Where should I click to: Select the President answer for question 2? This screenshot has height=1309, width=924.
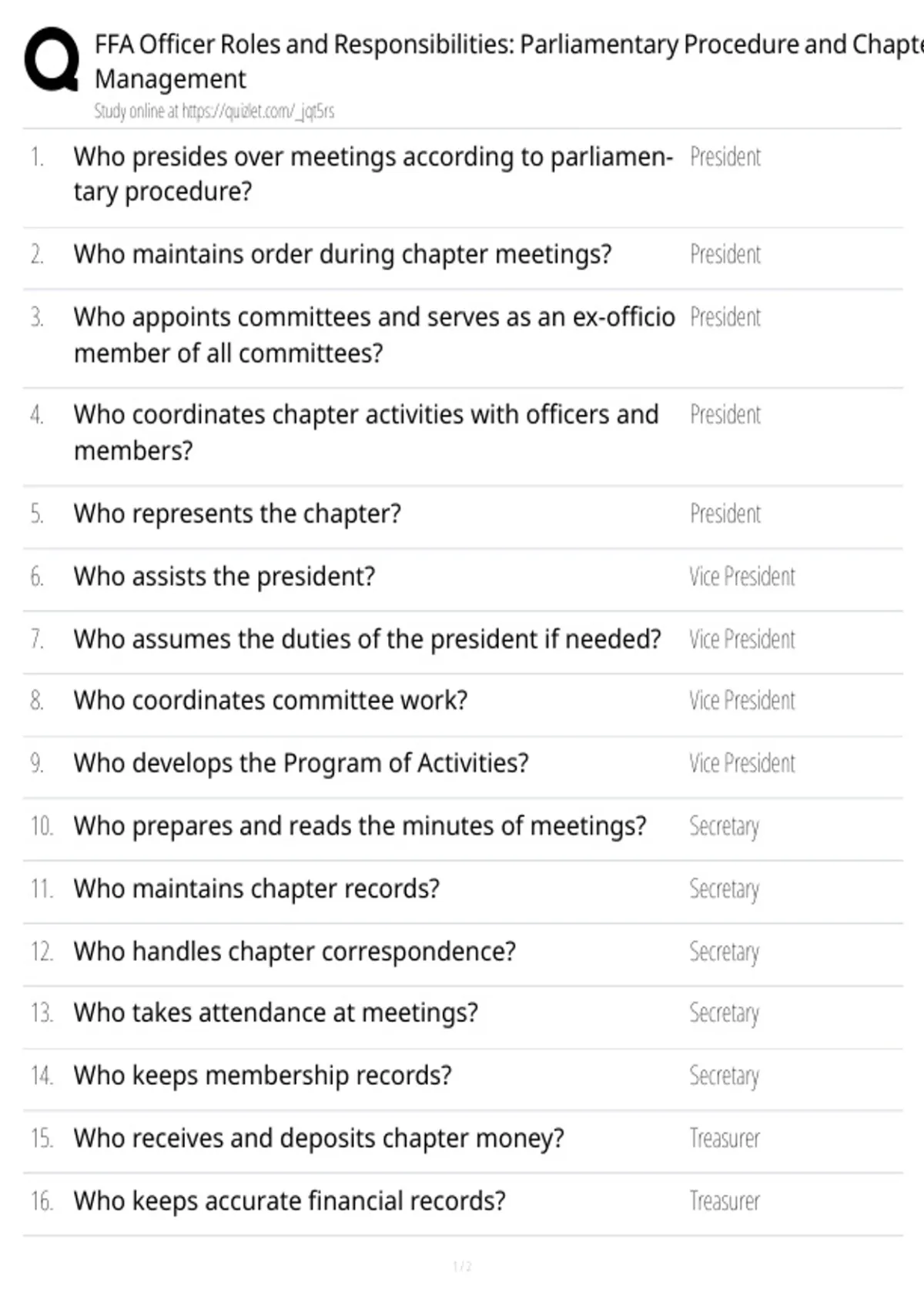[x=725, y=254]
